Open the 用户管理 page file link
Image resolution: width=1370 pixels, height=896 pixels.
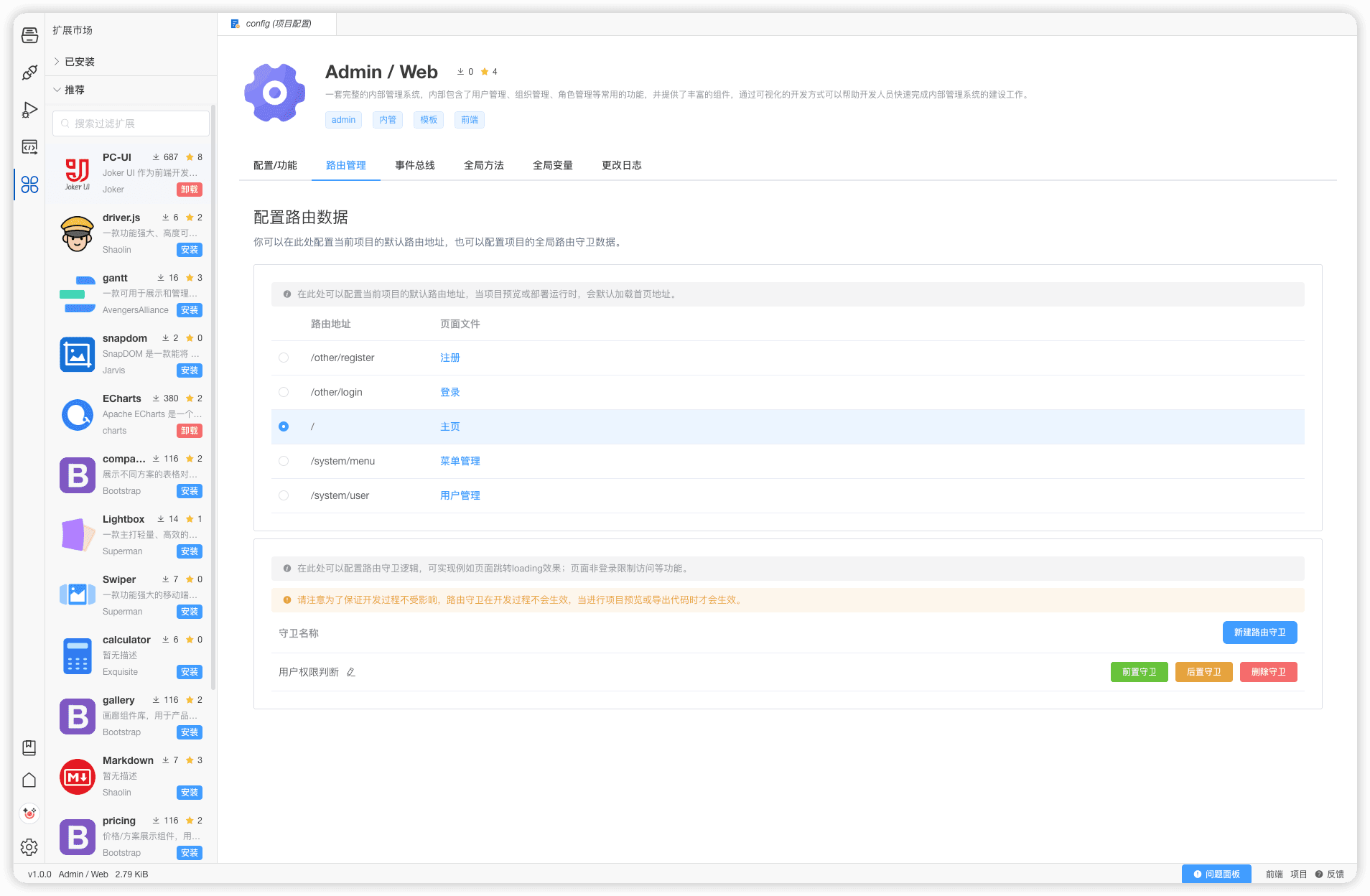[x=460, y=495]
